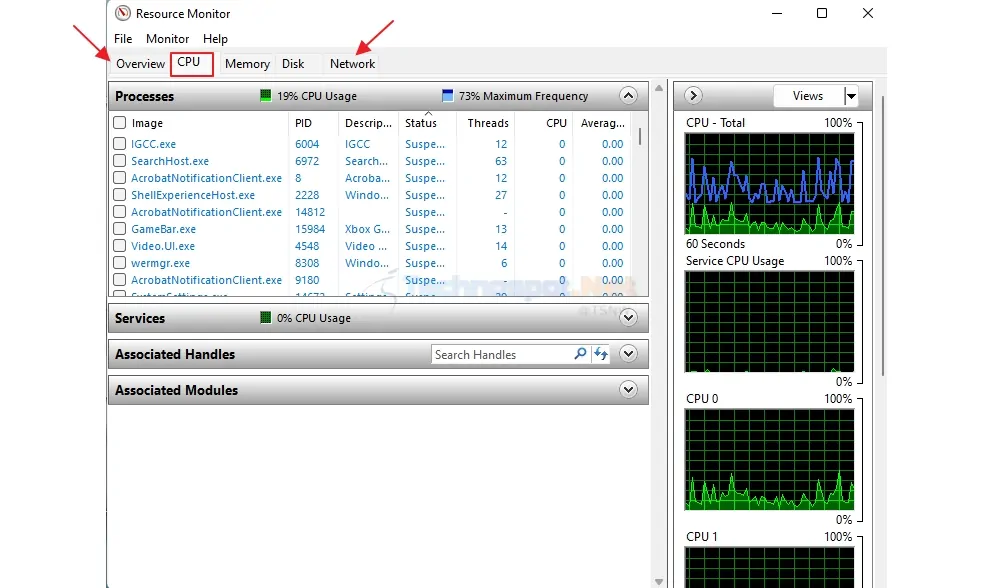Select the ShellExperienceHost.exe checkbox
This screenshot has height=588, width=1000.
point(119,195)
